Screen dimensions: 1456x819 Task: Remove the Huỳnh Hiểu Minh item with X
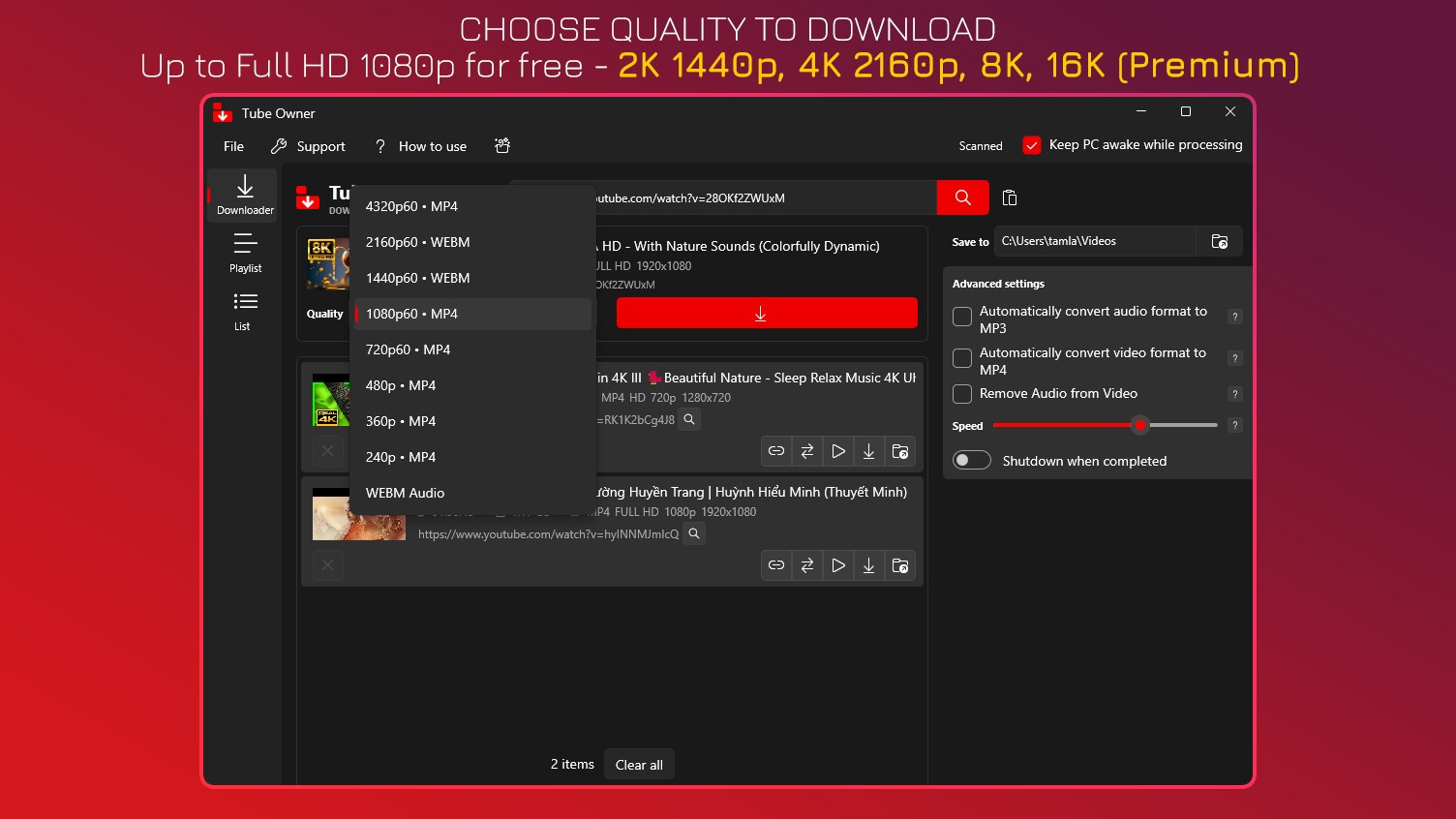pyautogui.click(x=328, y=565)
